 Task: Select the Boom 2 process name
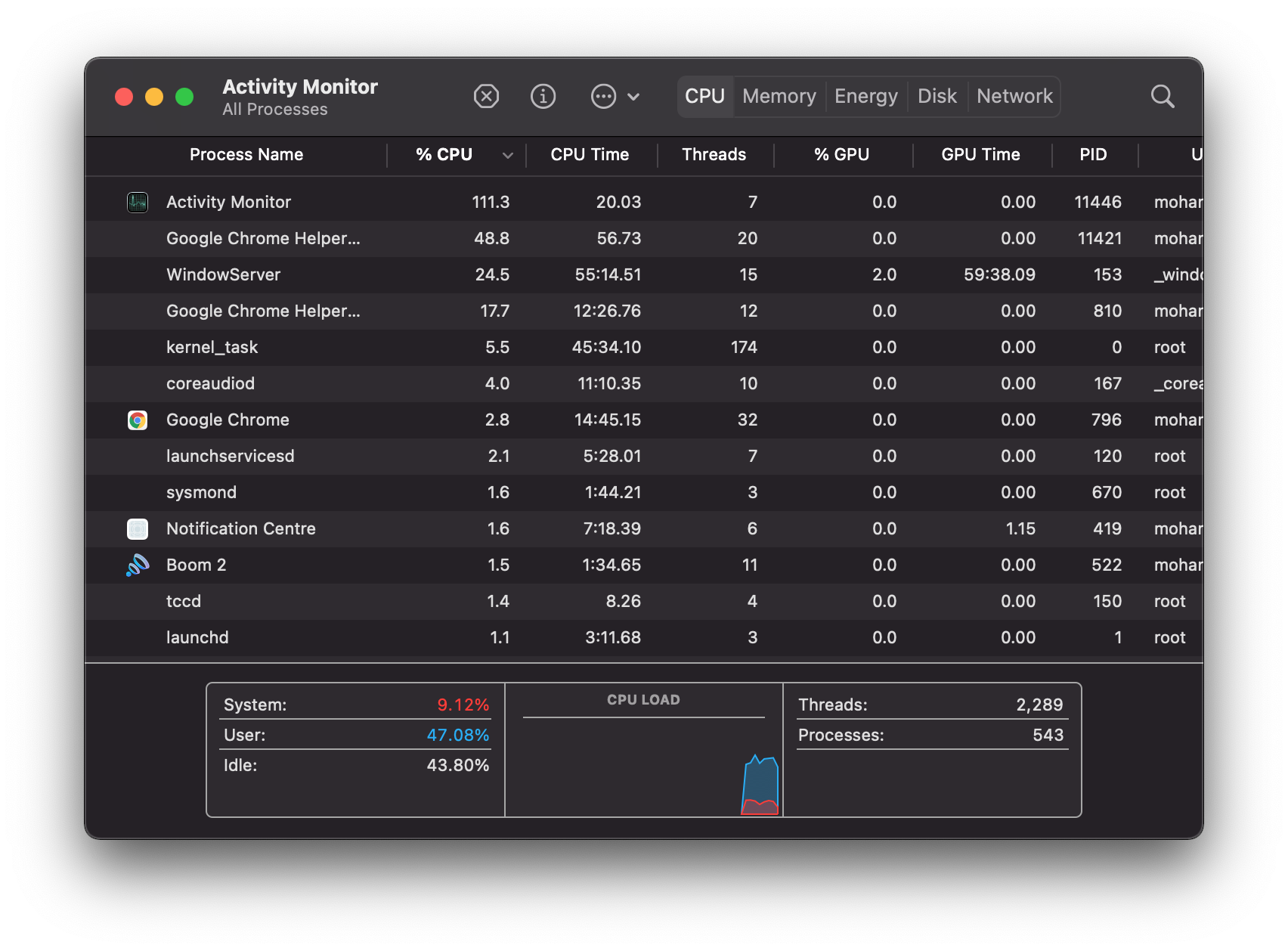click(x=197, y=565)
